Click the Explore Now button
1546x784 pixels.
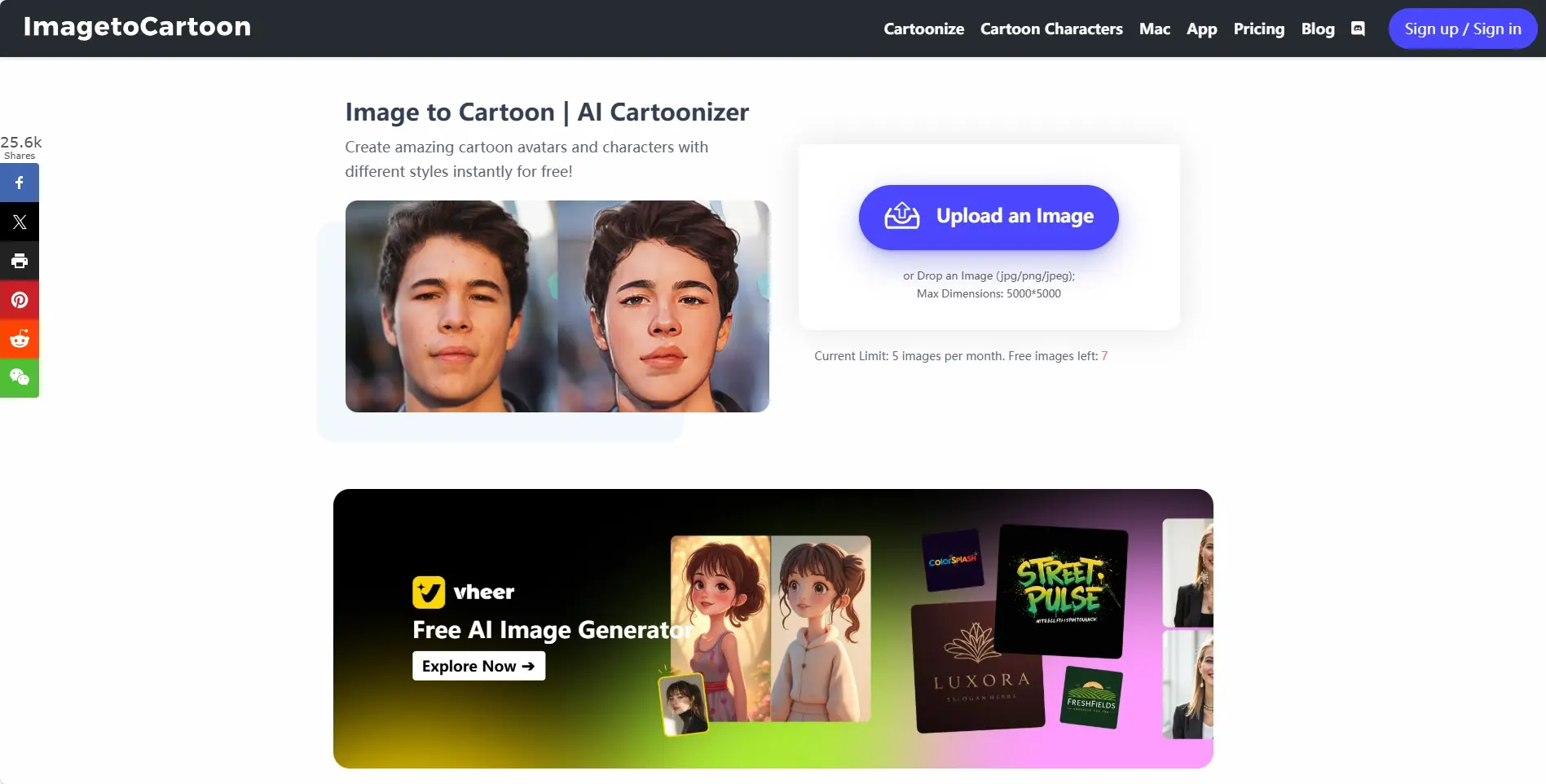[478, 666]
